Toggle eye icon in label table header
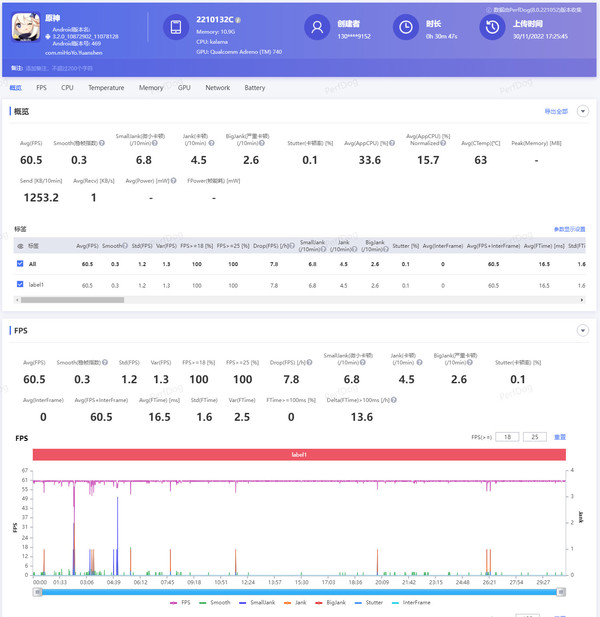600x617 pixels. click(20, 246)
